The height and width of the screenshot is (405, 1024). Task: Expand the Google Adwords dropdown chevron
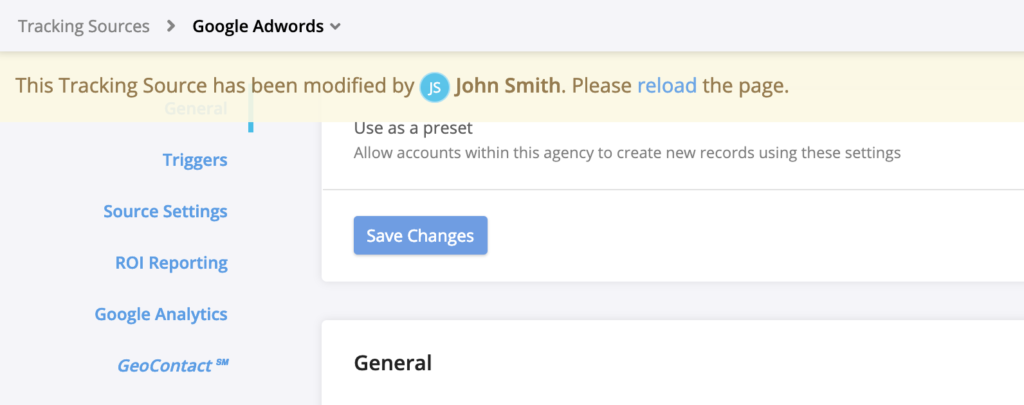click(x=336, y=27)
